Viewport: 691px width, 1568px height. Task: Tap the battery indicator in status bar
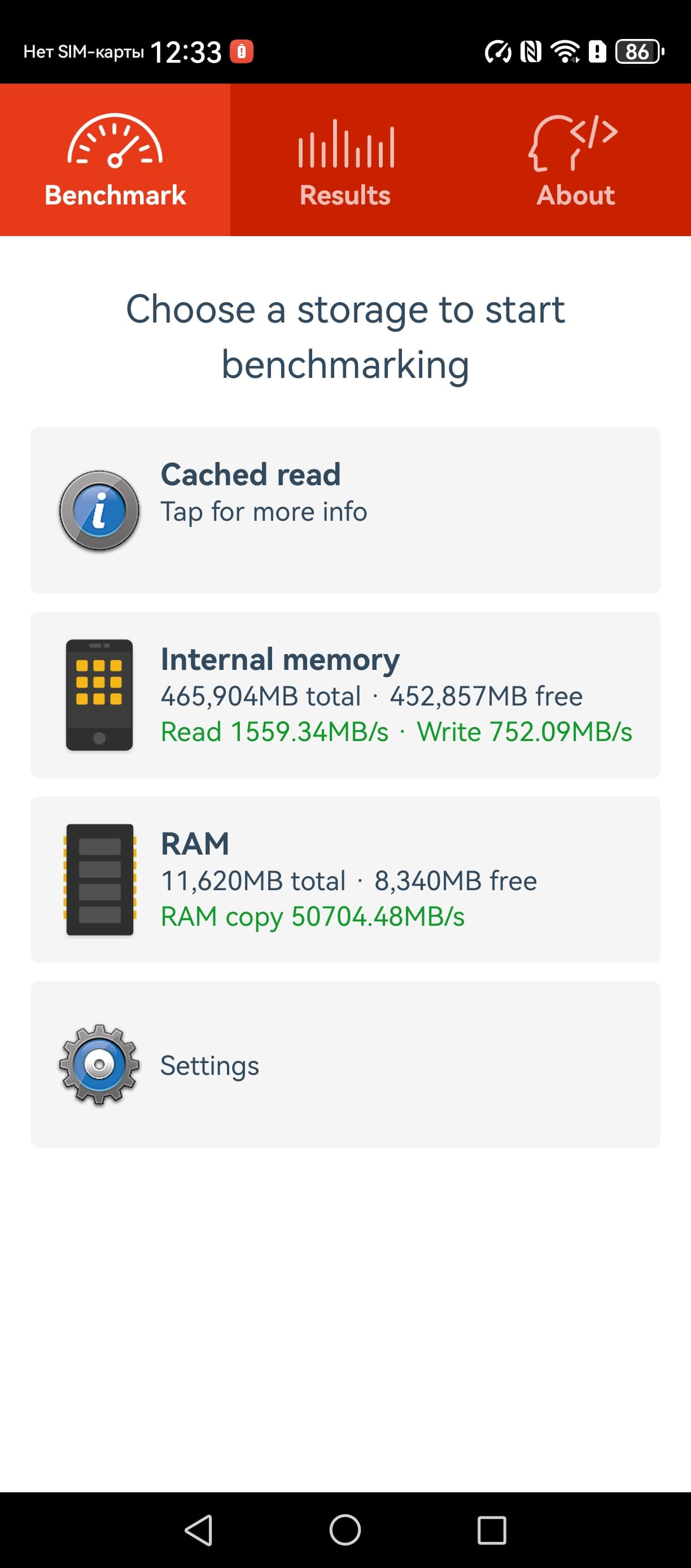point(639,52)
